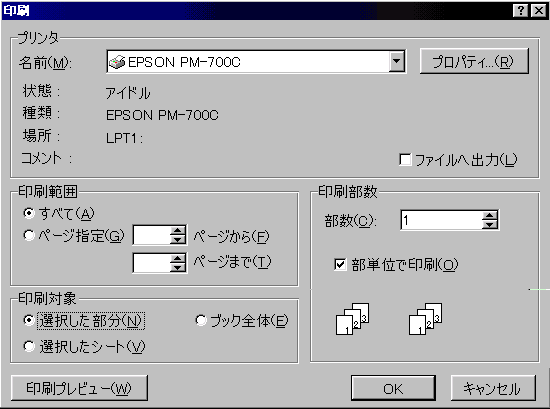Click the help question mark icon
This screenshot has height=409, width=550.
point(521,11)
